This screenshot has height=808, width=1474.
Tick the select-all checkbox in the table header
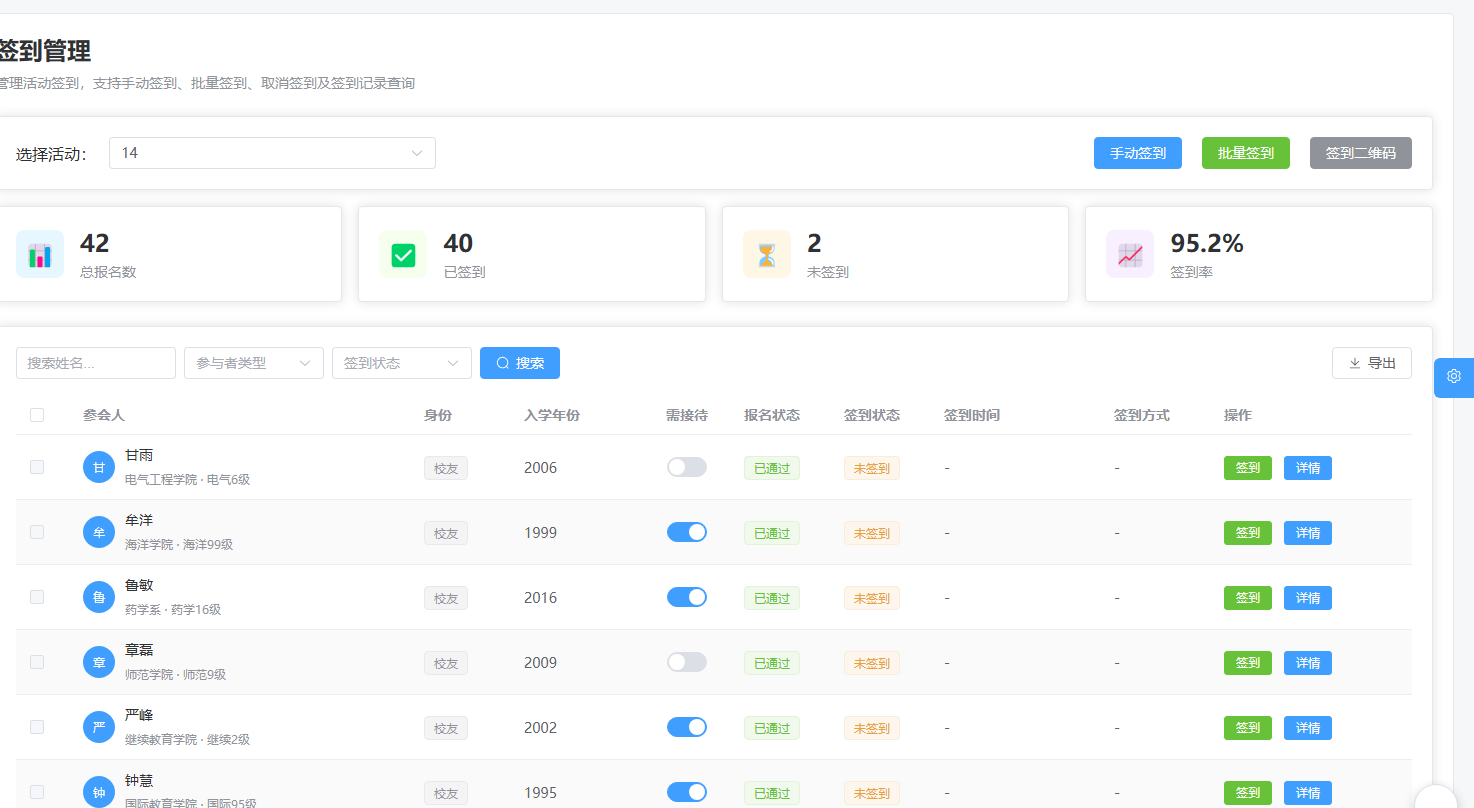pos(37,415)
